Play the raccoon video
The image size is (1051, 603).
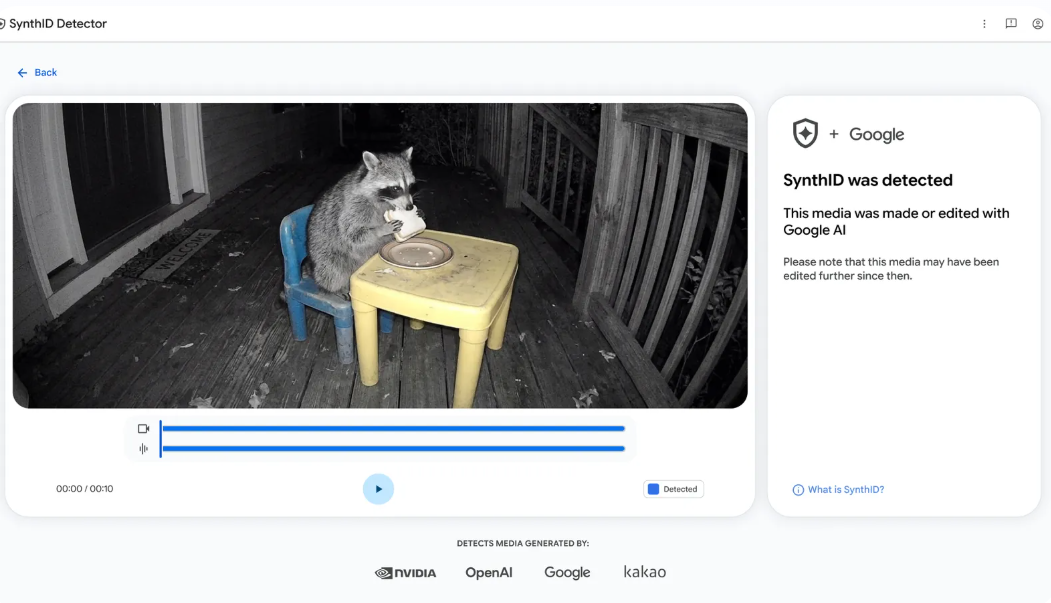click(378, 489)
